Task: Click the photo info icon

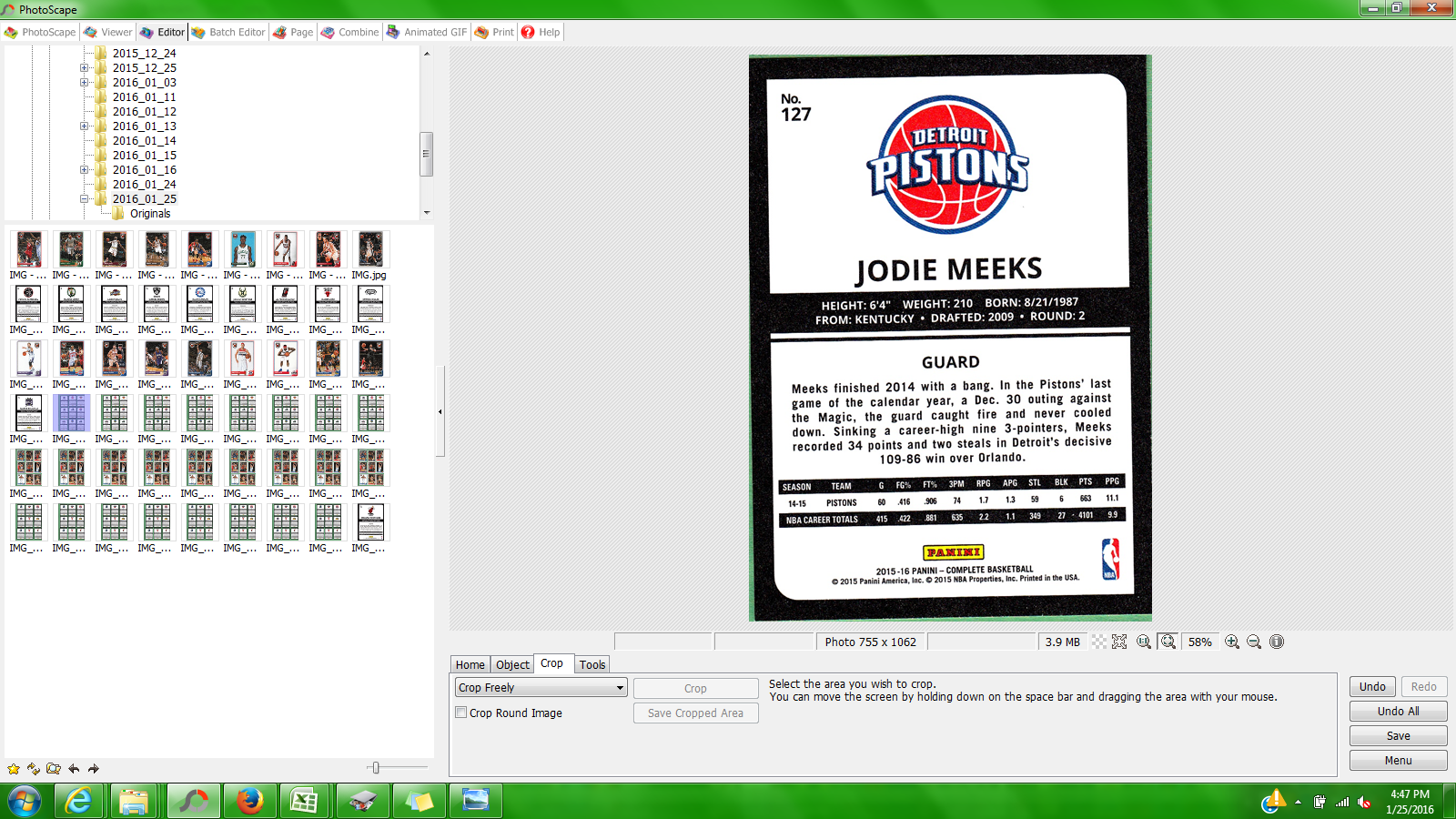Action: [1277, 642]
